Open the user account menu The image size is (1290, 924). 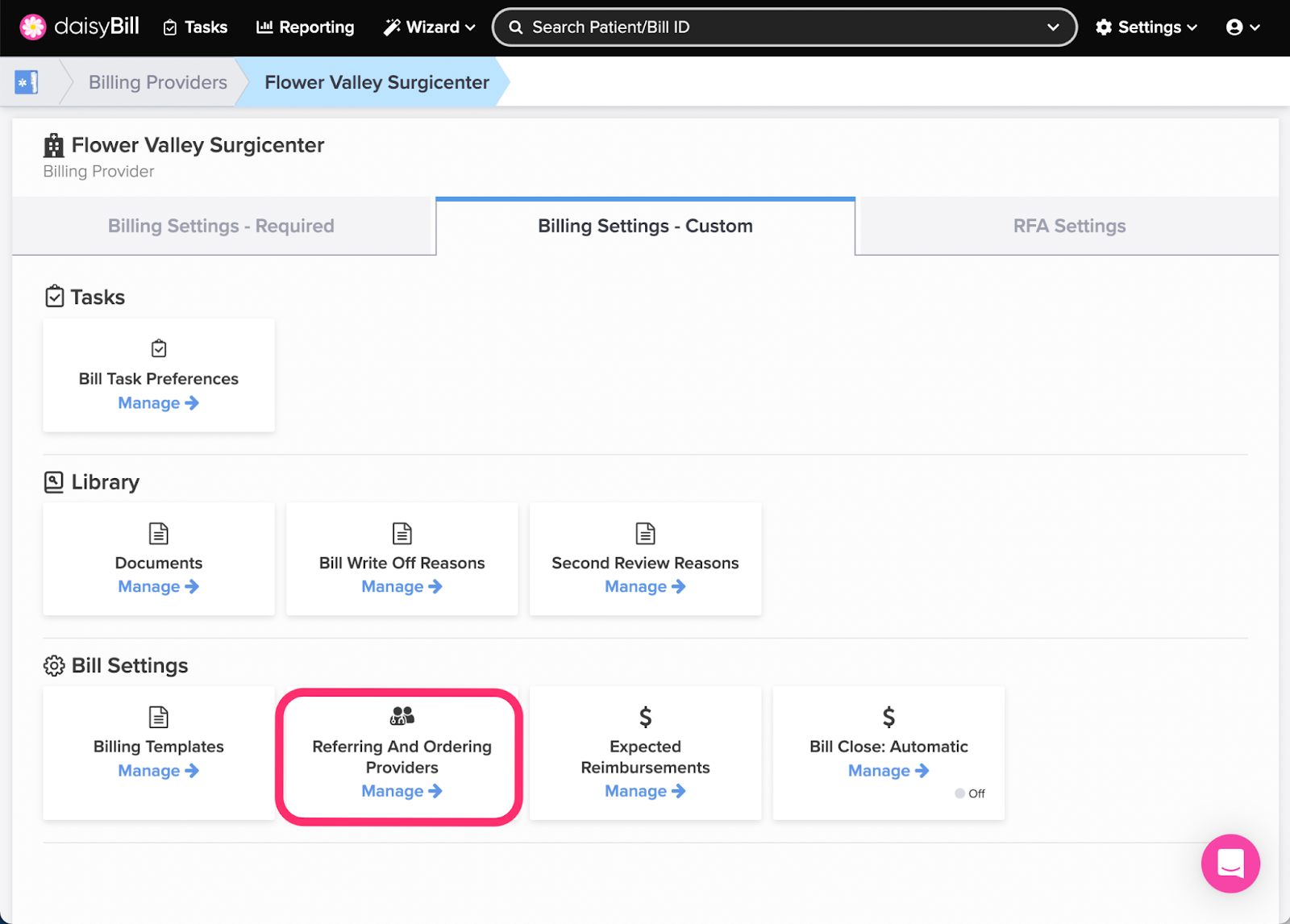click(1242, 27)
